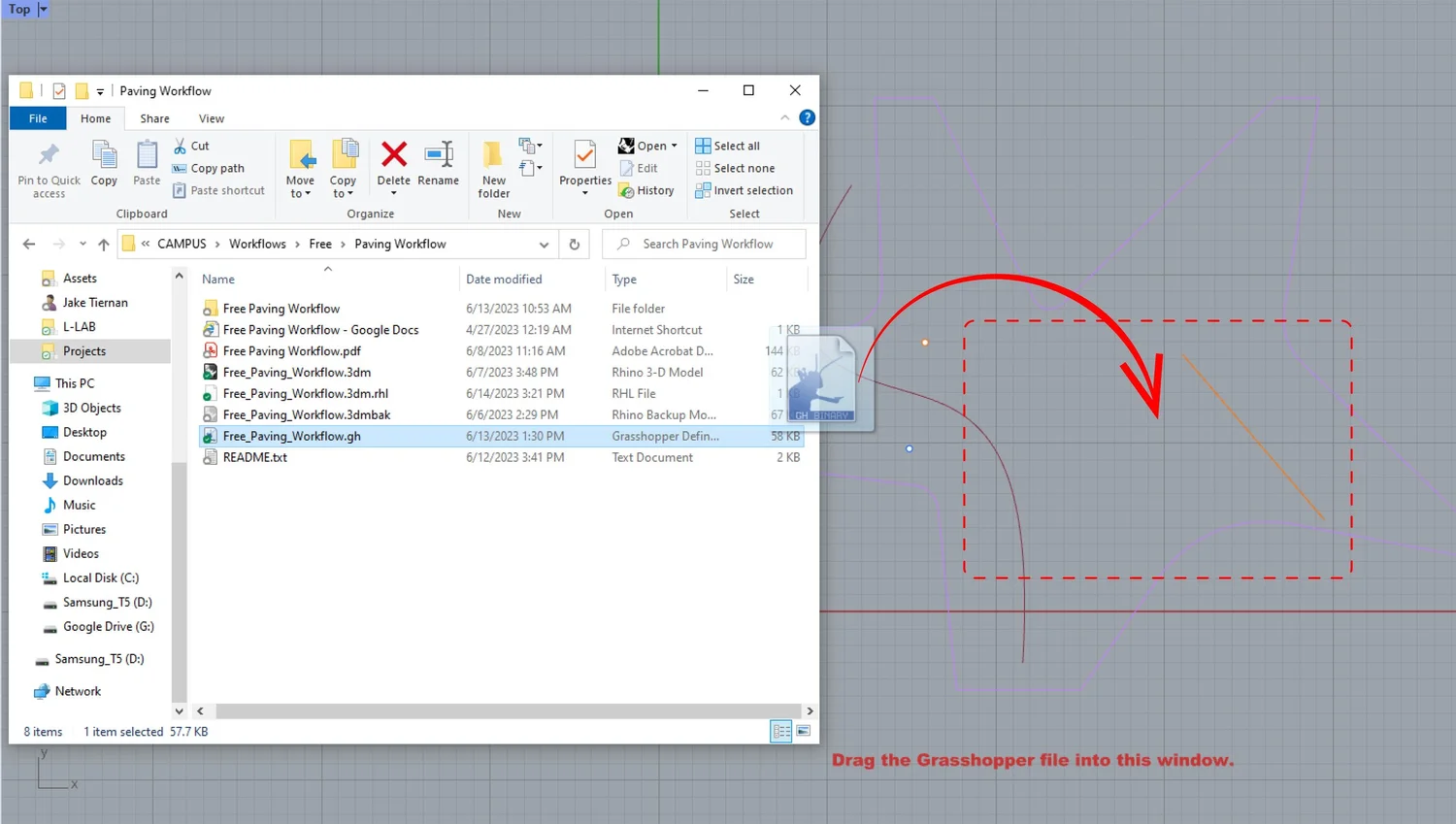Switch to the View ribbon tab

(211, 118)
